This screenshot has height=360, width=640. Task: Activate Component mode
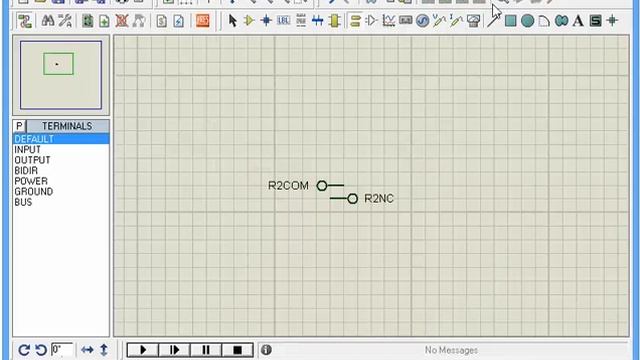tap(249, 20)
